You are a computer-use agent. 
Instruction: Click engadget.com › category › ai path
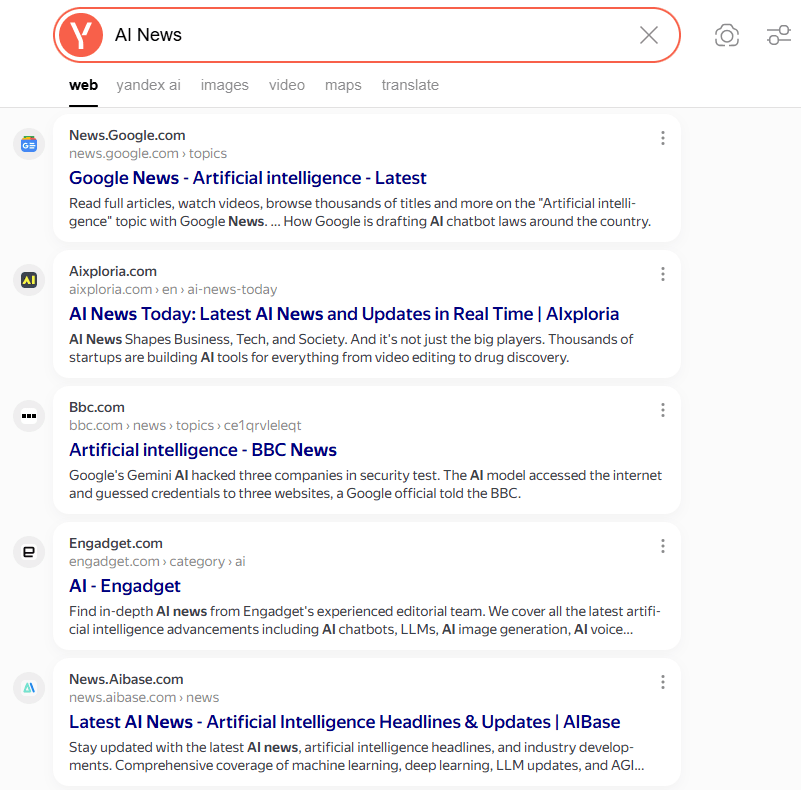tap(157, 561)
